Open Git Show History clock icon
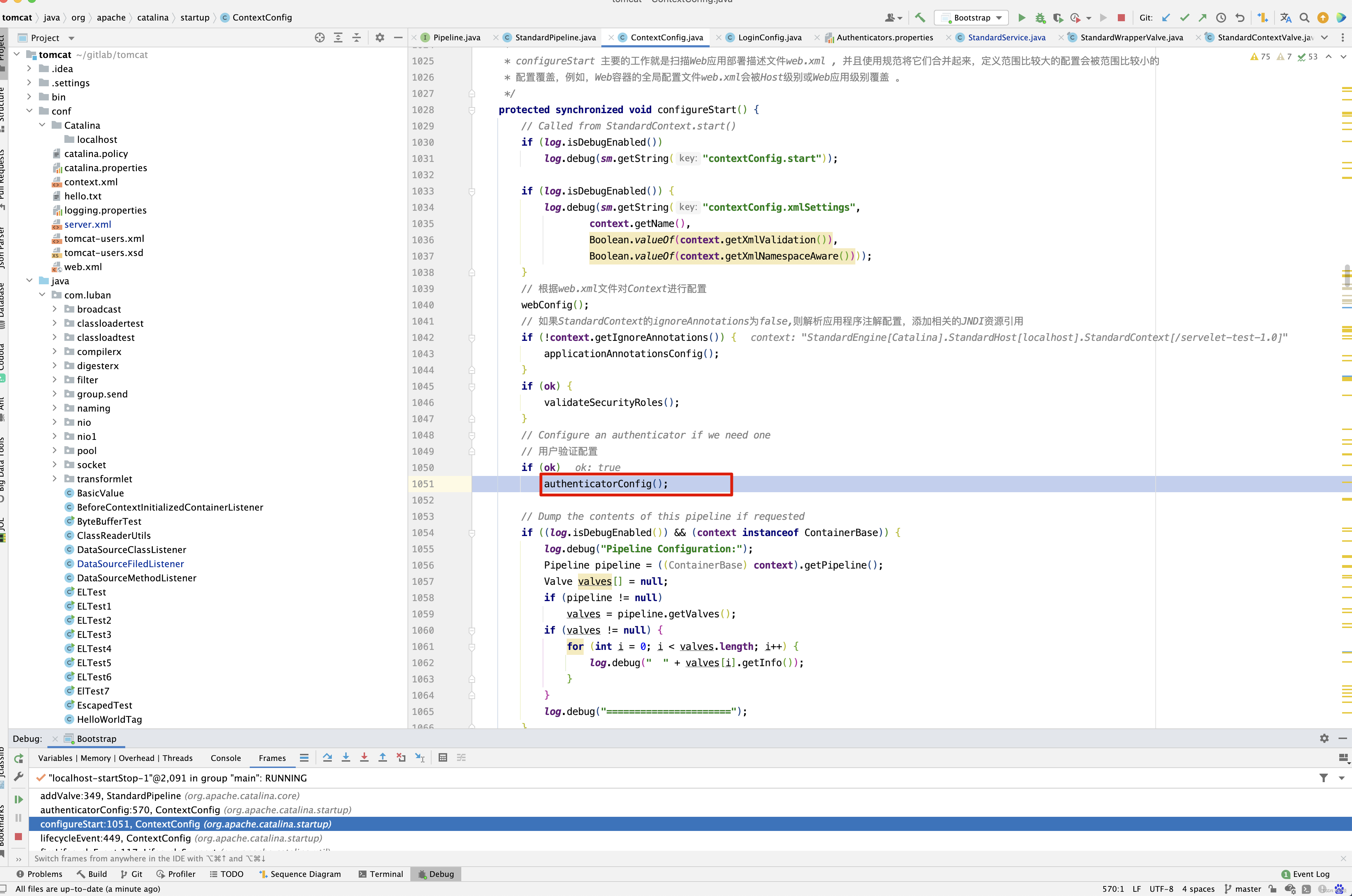Image resolution: width=1352 pixels, height=896 pixels. (x=1221, y=18)
